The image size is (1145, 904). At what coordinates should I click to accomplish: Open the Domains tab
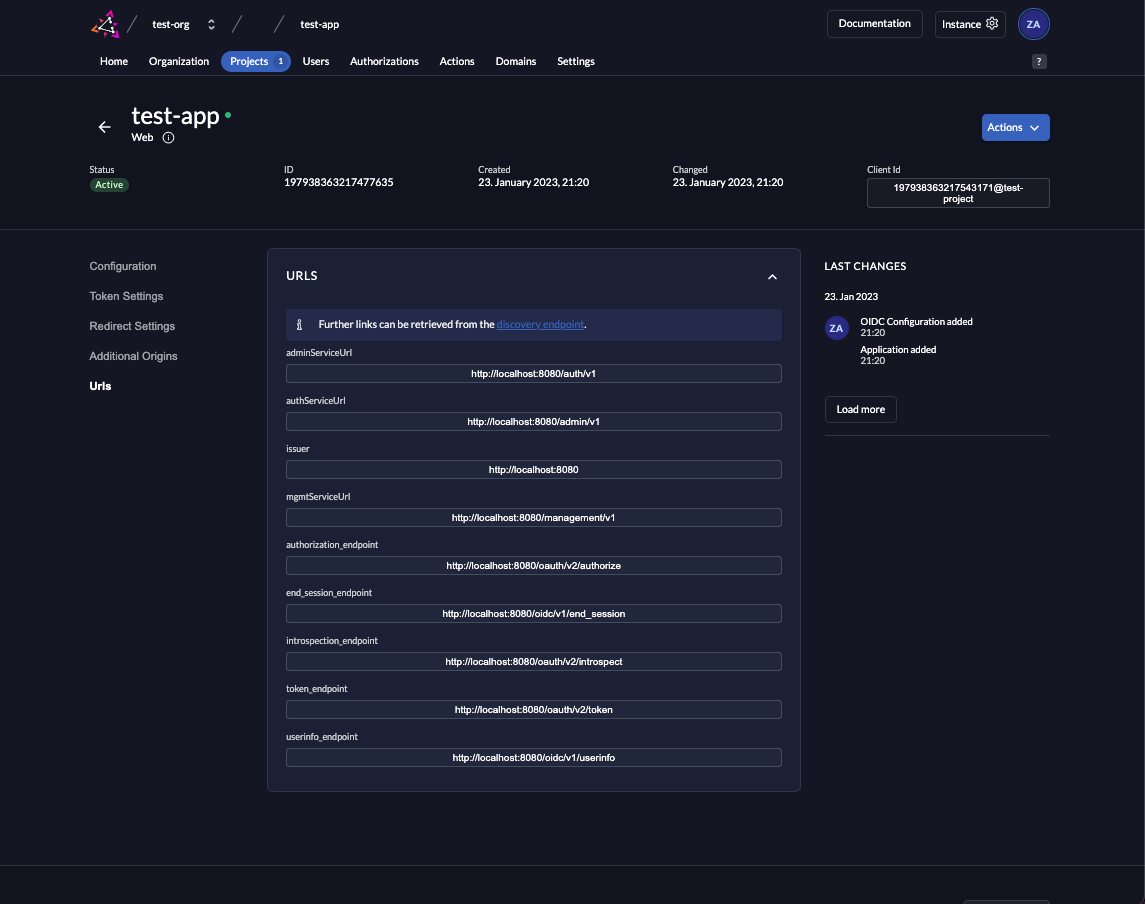click(x=516, y=61)
